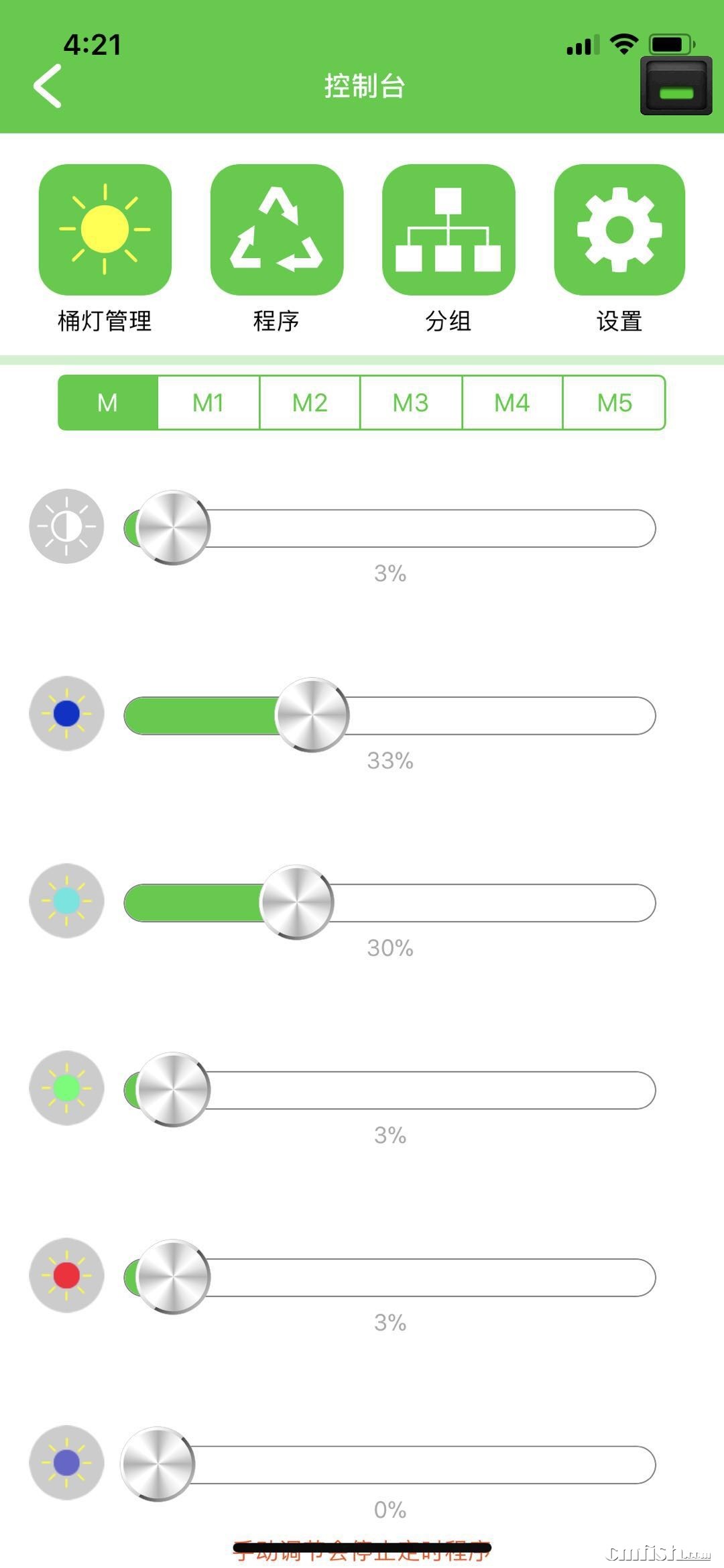Viewport: 724px width, 1568px height.
Task: Tap the cyan light channel icon
Action: 66,900
